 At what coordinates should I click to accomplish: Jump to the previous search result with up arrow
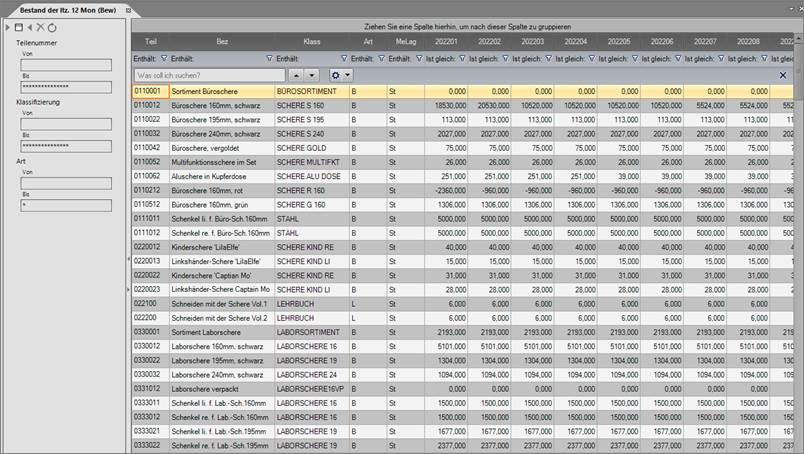pos(296,75)
